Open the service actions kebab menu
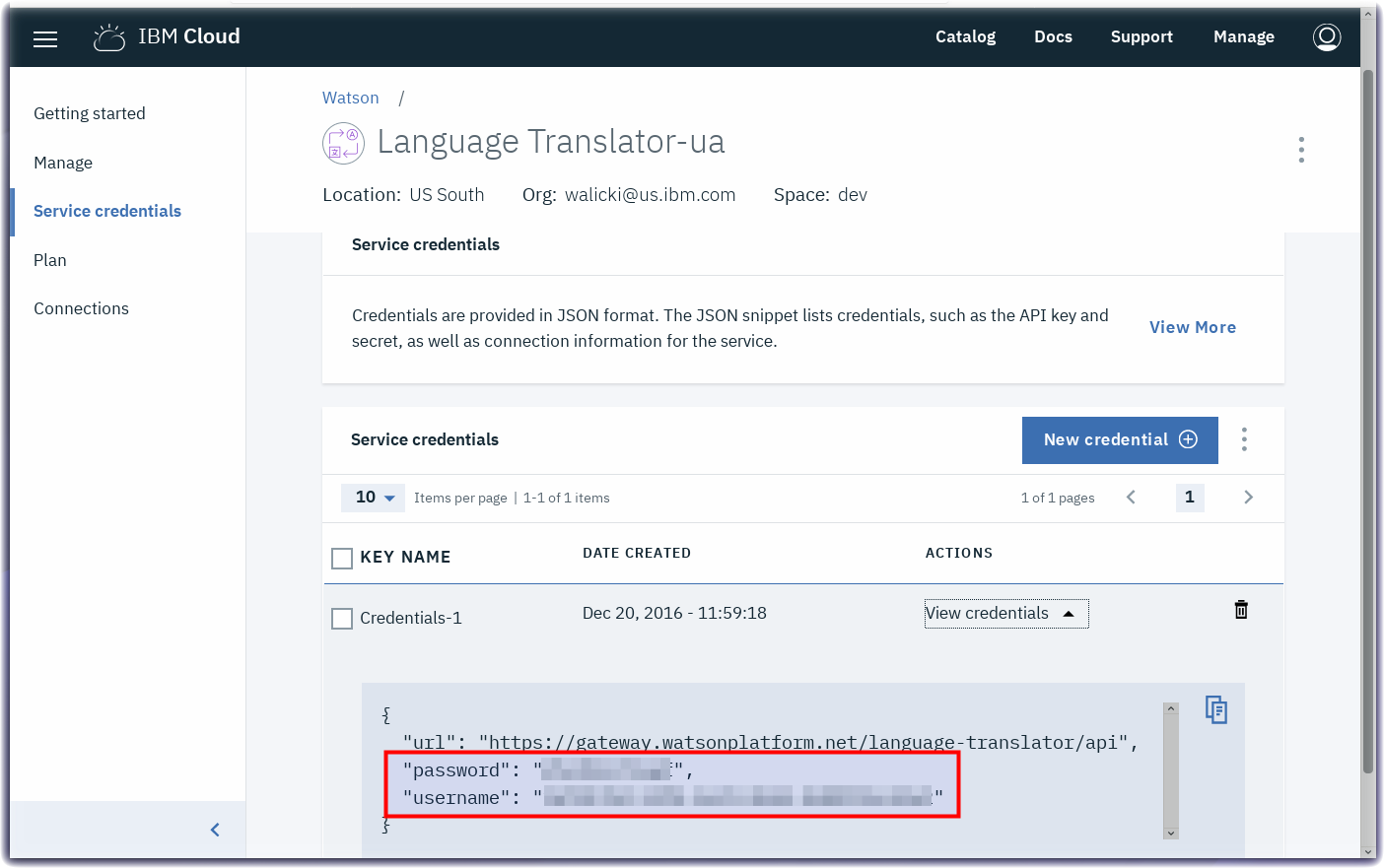1384x868 pixels. click(x=1301, y=150)
